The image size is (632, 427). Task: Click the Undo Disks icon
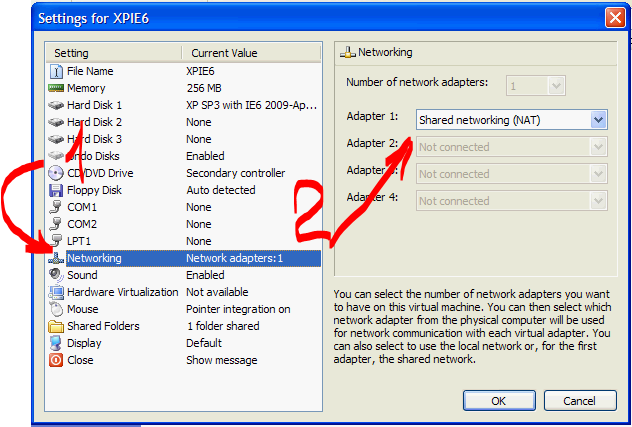click(56, 156)
